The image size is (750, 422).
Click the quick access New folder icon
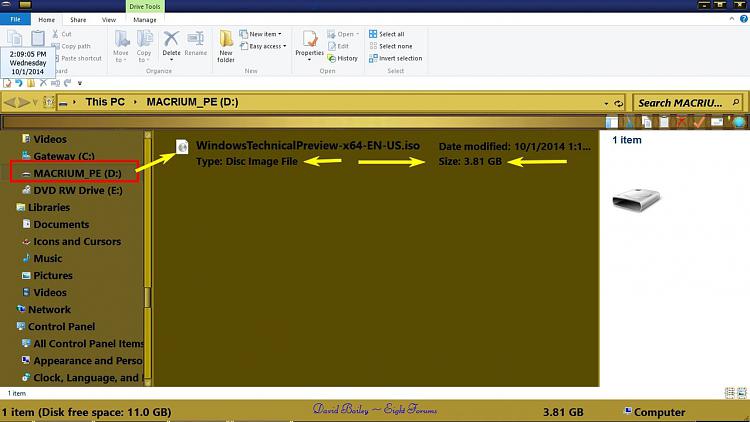tap(31, 83)
